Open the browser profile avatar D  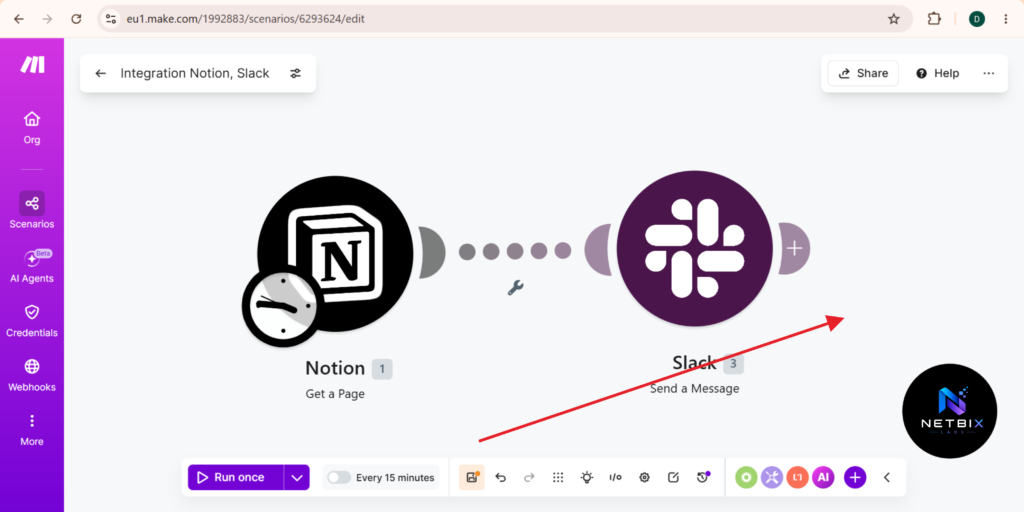[976, 19]
